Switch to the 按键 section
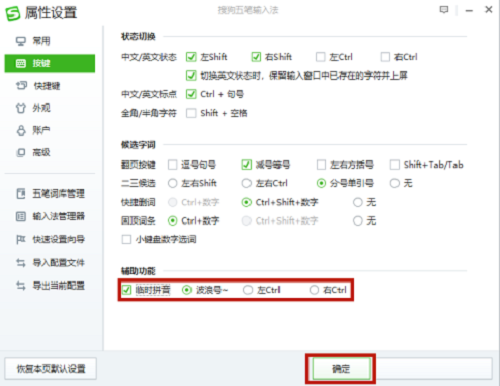Screen dimensions: 500x386 (50, 63)
